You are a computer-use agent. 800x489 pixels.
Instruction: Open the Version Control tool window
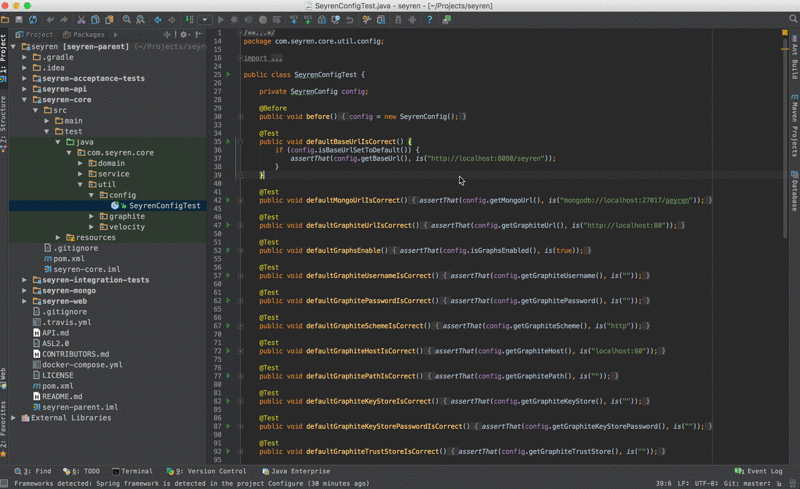click(207, 471)
